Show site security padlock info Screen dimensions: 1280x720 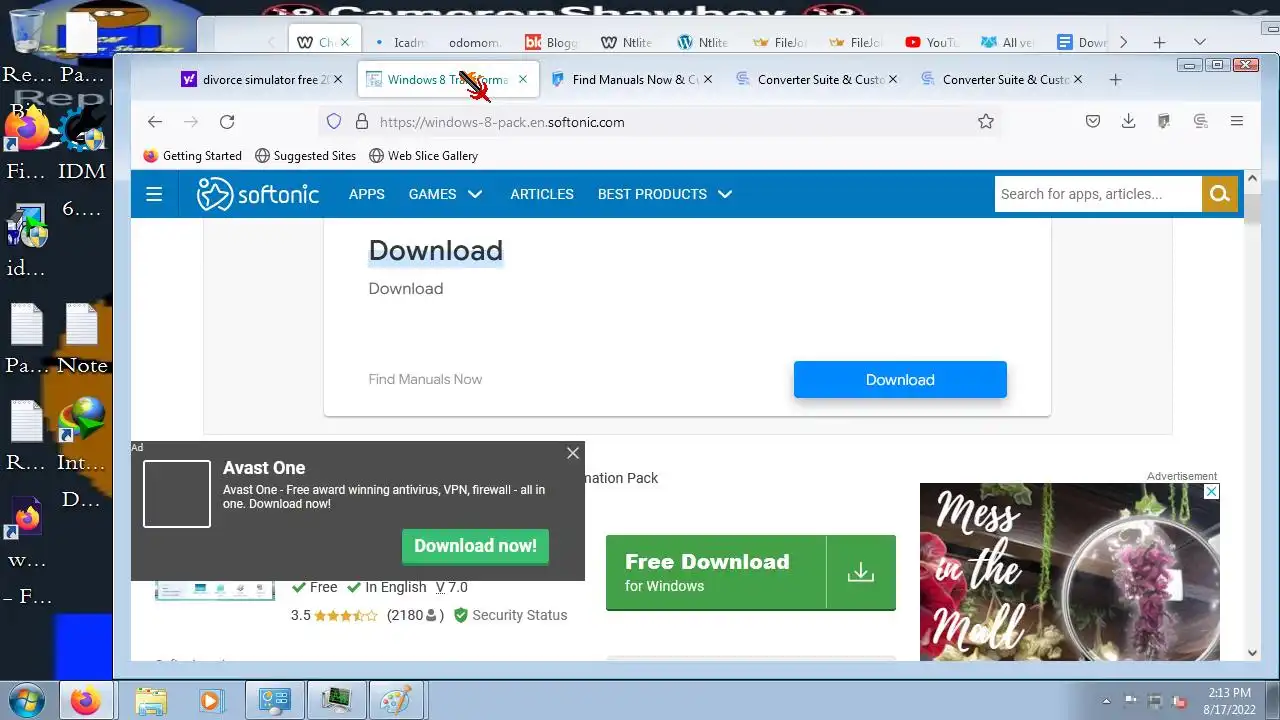tap(362, 121)
